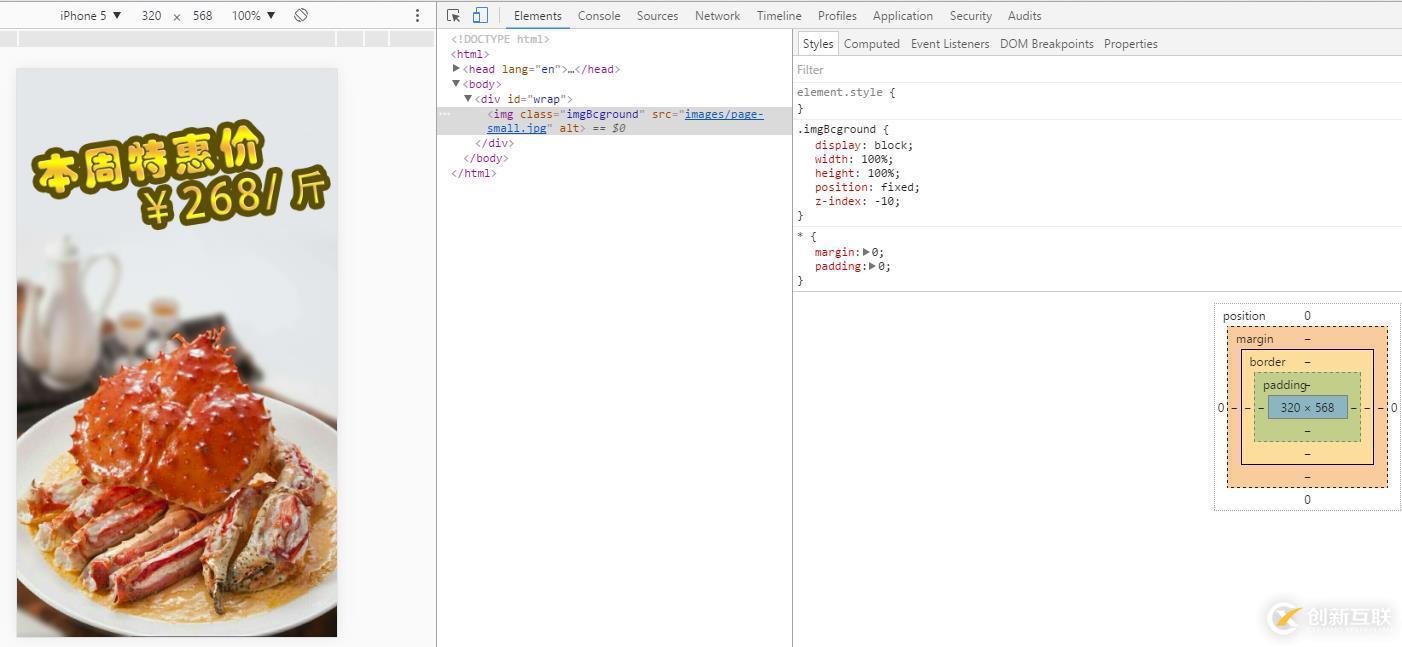Viewport: 1402px width, 647px height.
Task: Click the rotate screen orientation icon
Action: pyautogui.click(x=301, y=15)
